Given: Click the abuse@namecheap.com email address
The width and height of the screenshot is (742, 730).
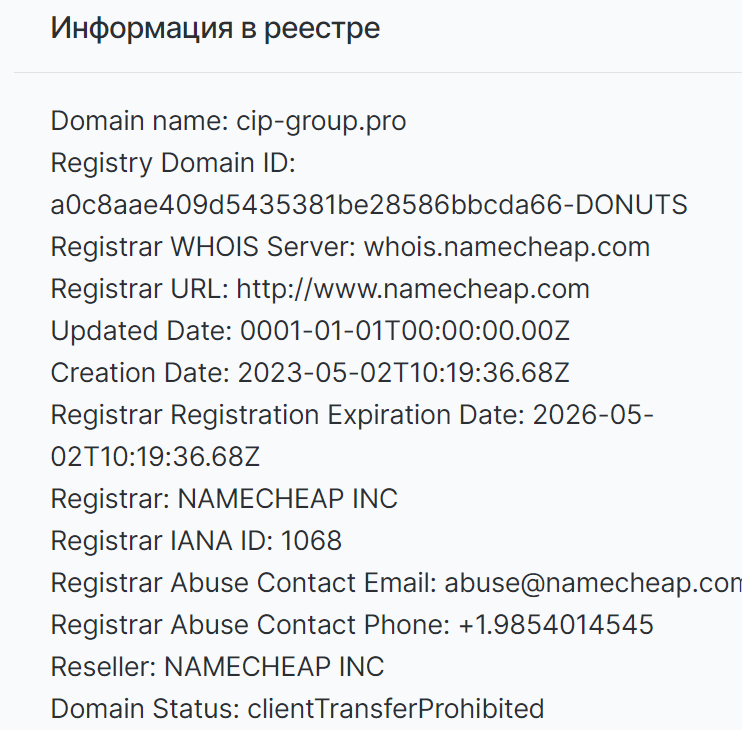Looking at the screenshot, I should point(593,583).
